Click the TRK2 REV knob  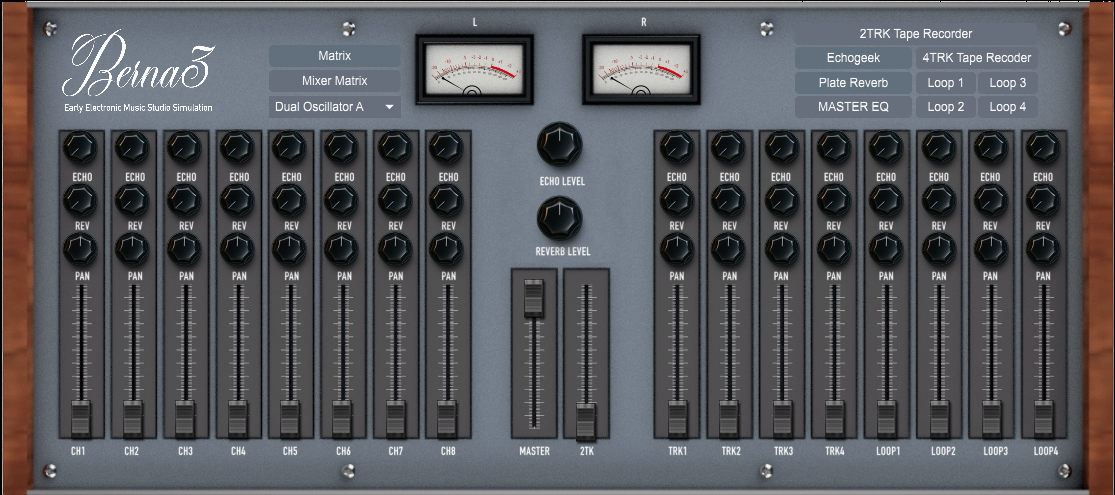(729, 201)
